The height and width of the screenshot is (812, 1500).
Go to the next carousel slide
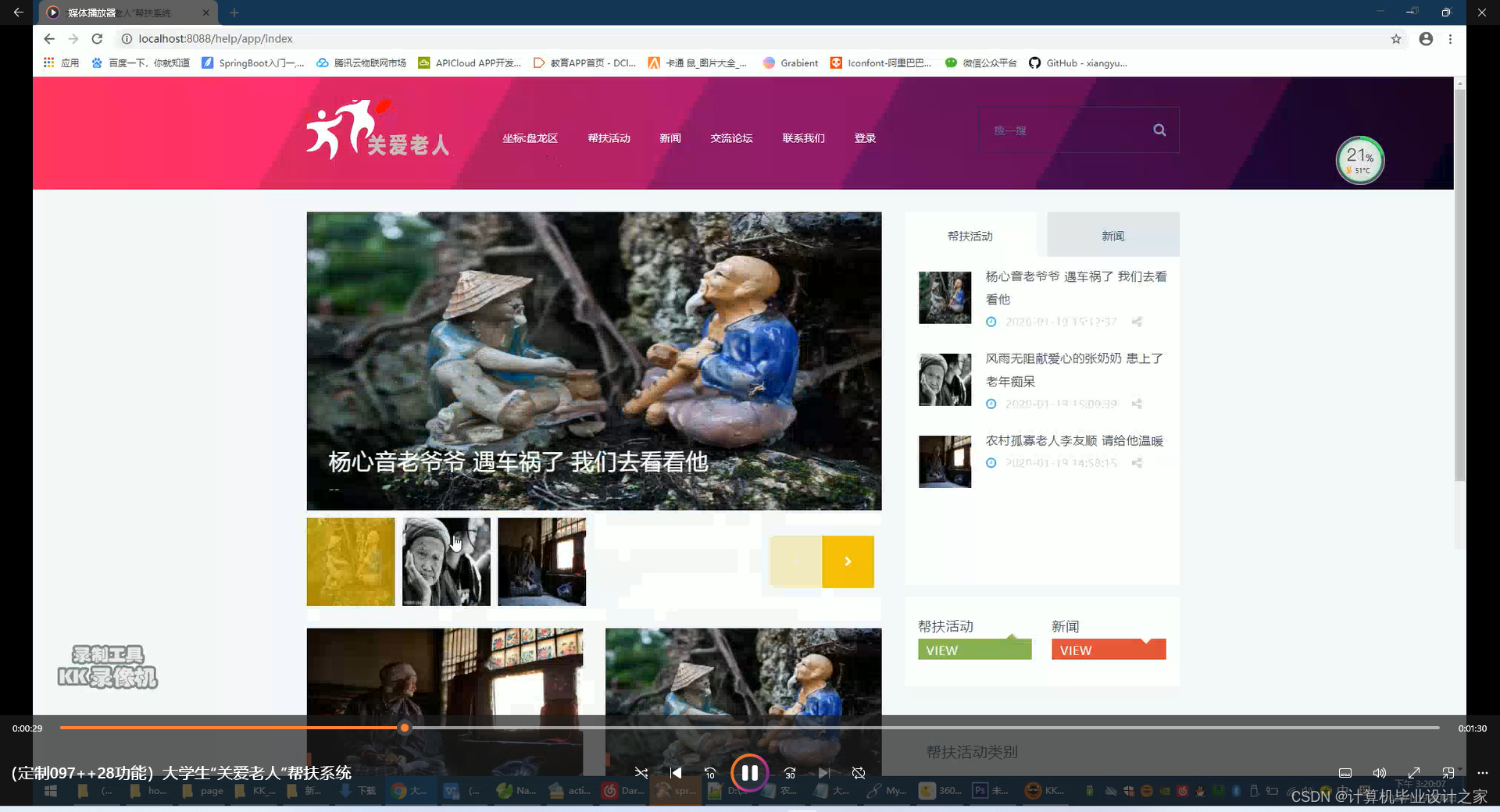click(848, 561)
